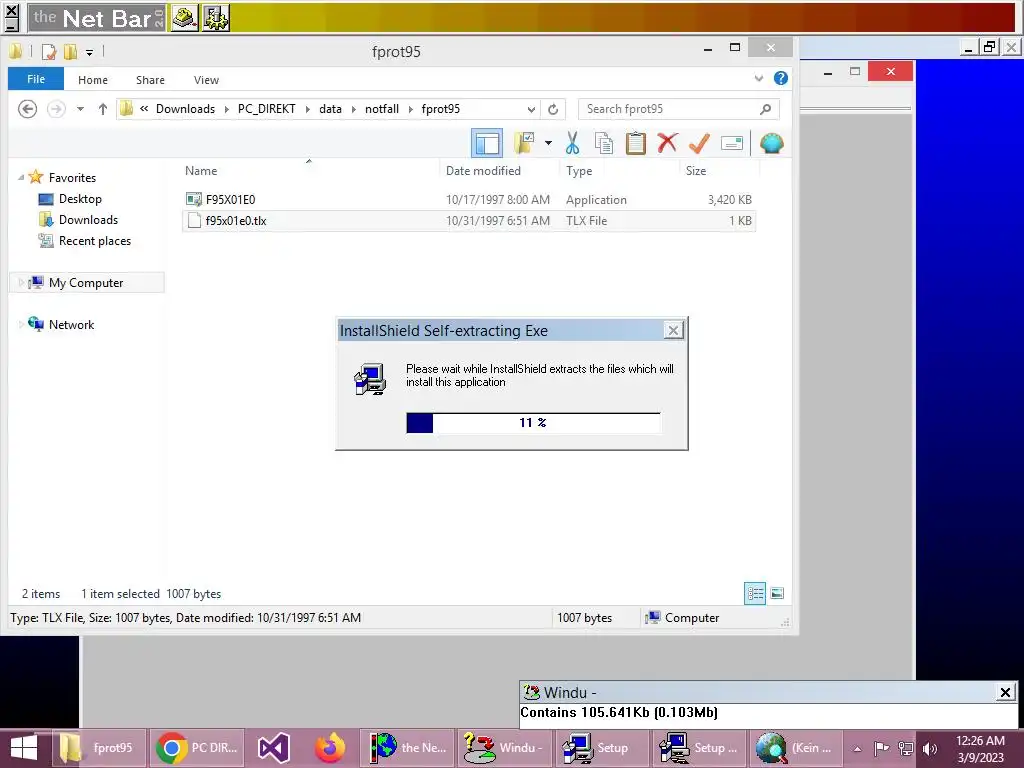
Task: Sort by the Size column header
Action: click(696, 171)
